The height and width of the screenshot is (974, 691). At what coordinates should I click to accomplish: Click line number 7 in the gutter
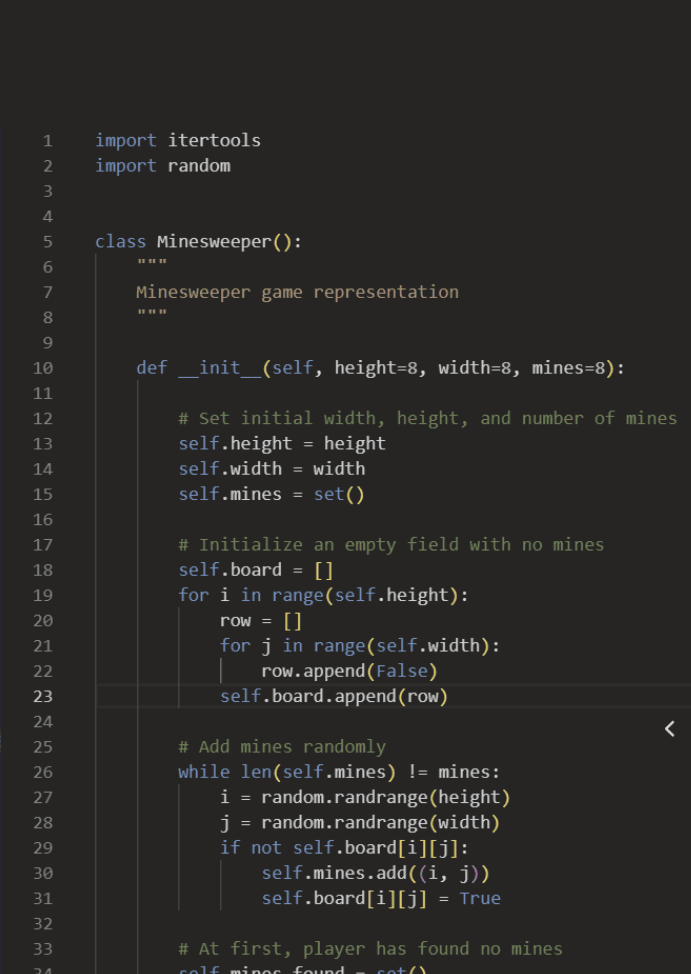(x=48, y=293)
